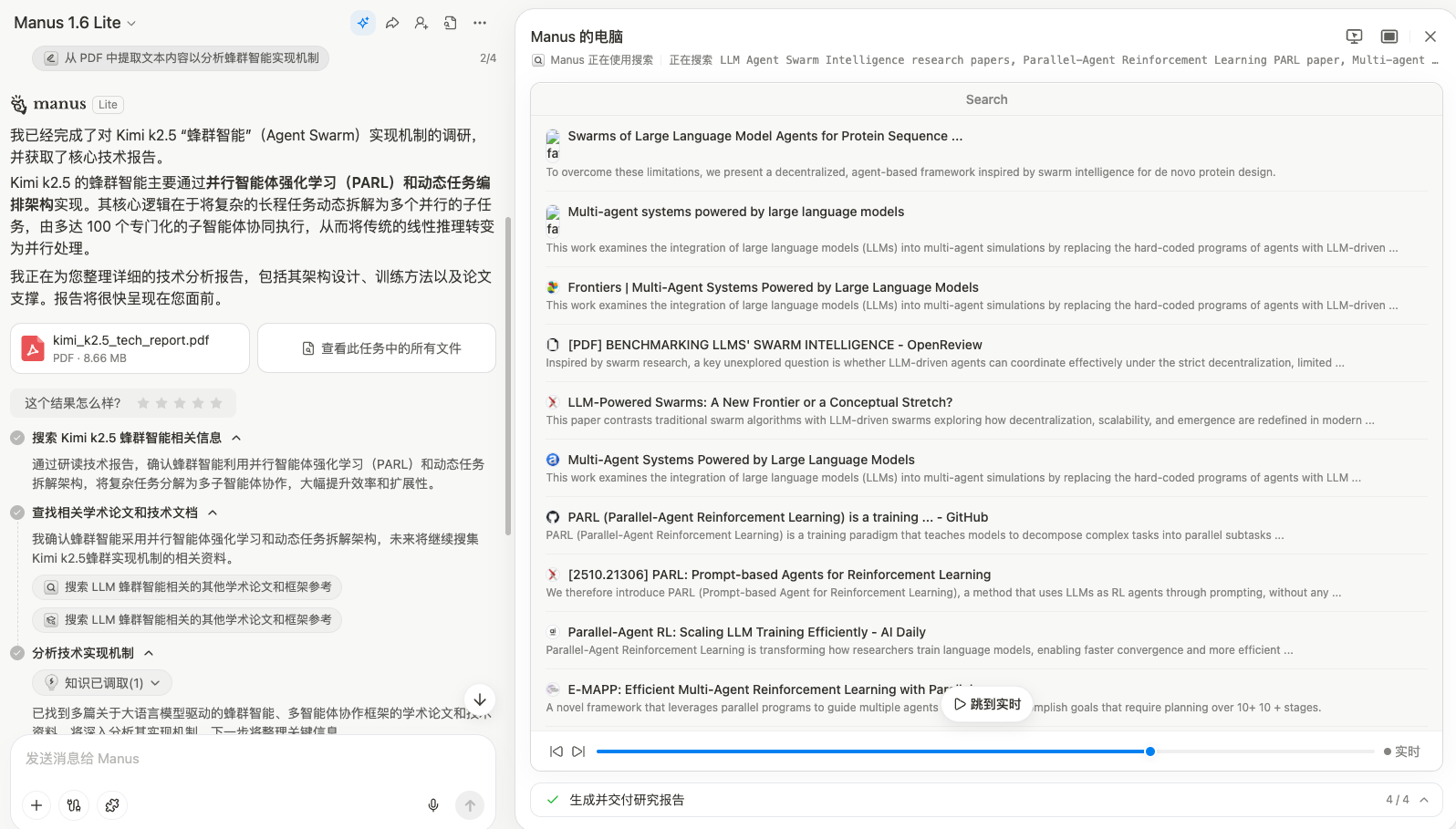Click the second rating star

click(161, 403)
